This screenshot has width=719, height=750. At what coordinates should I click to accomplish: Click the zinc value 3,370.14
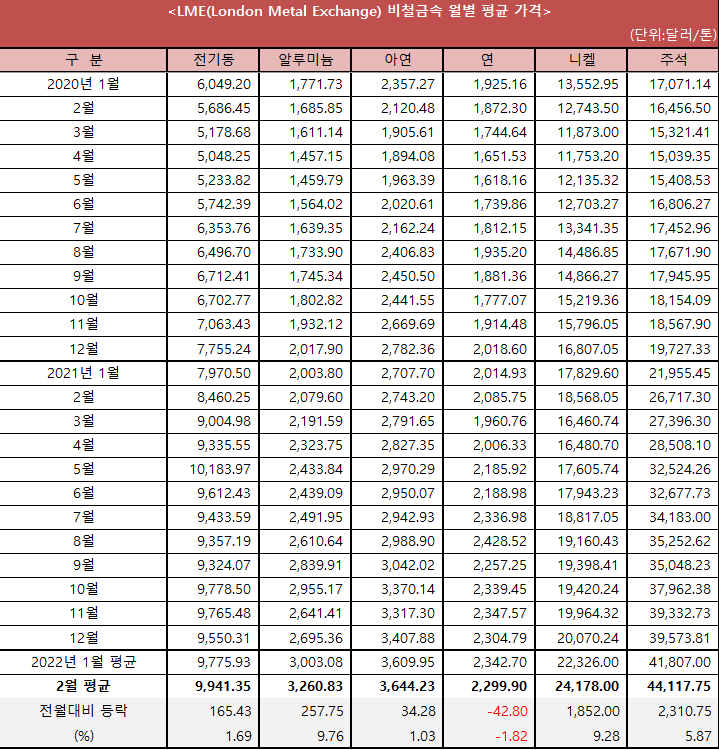(x=408, y=589)
